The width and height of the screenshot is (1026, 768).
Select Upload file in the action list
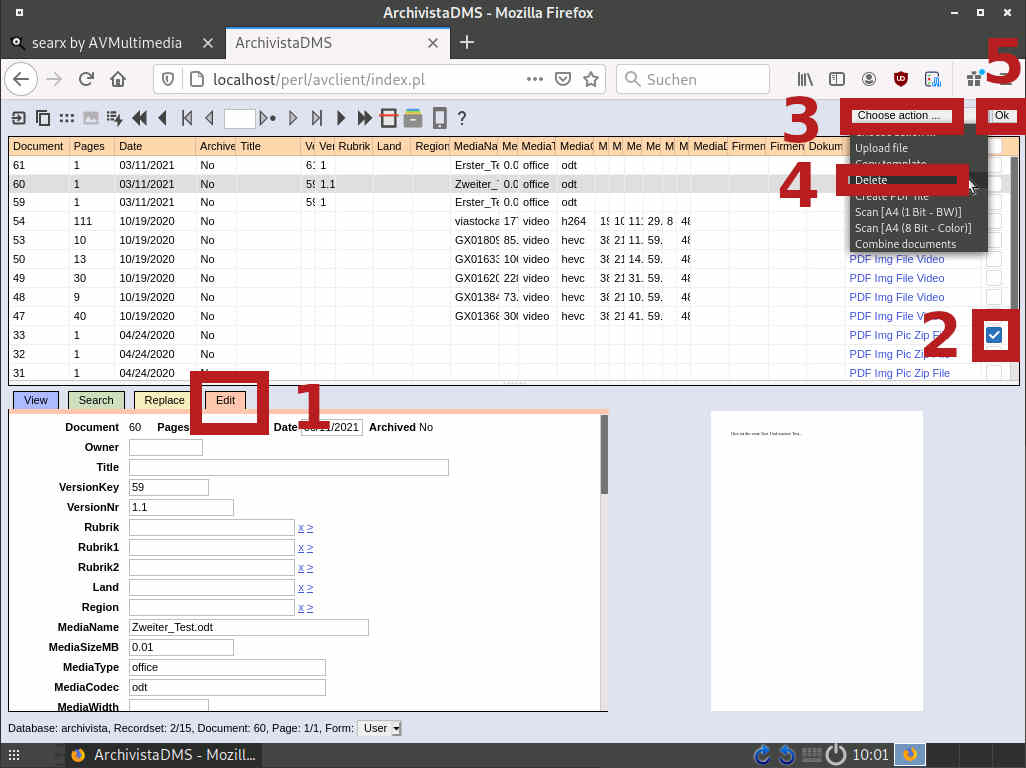click(881, 148)
